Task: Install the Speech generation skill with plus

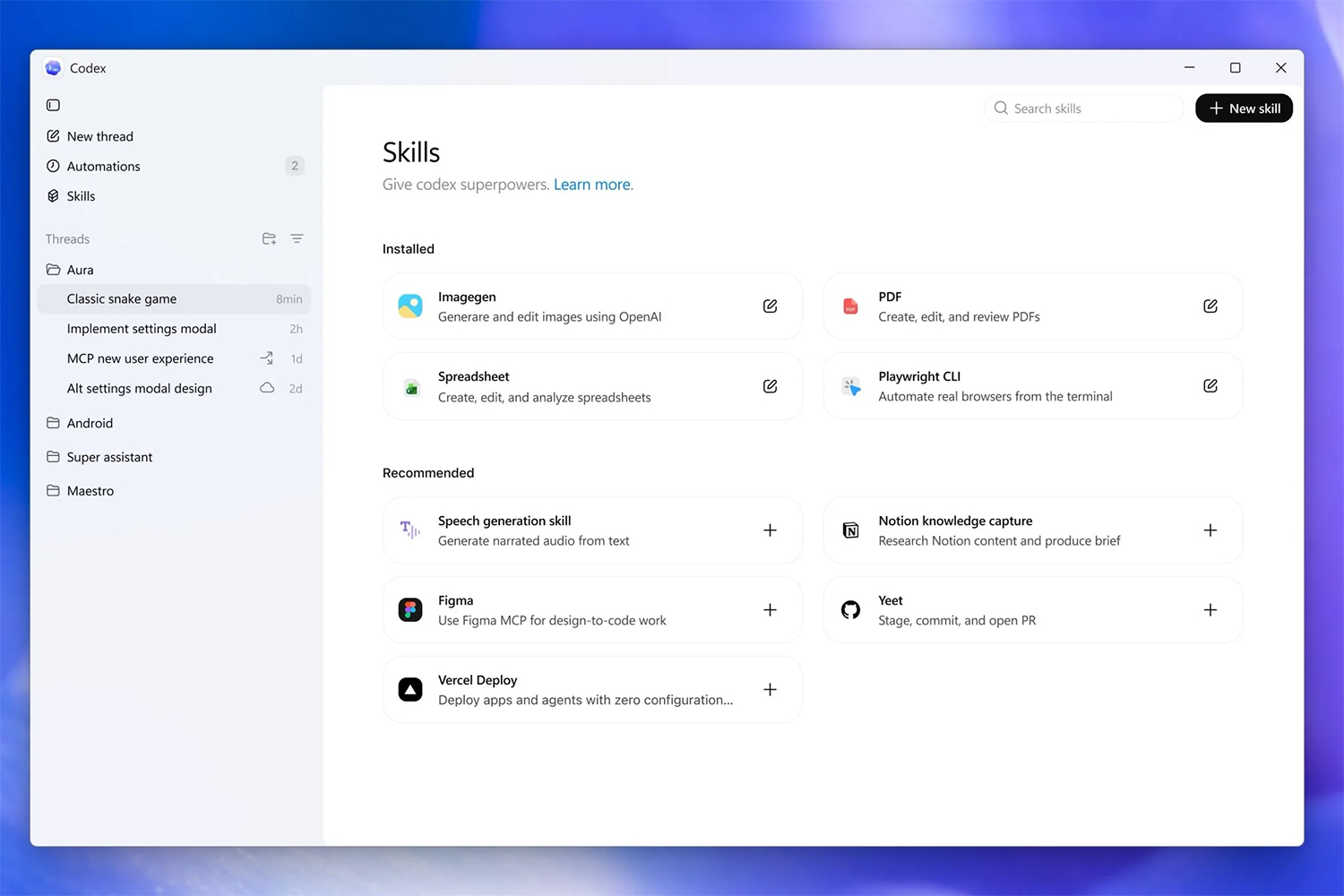Action: coord(770,530)
